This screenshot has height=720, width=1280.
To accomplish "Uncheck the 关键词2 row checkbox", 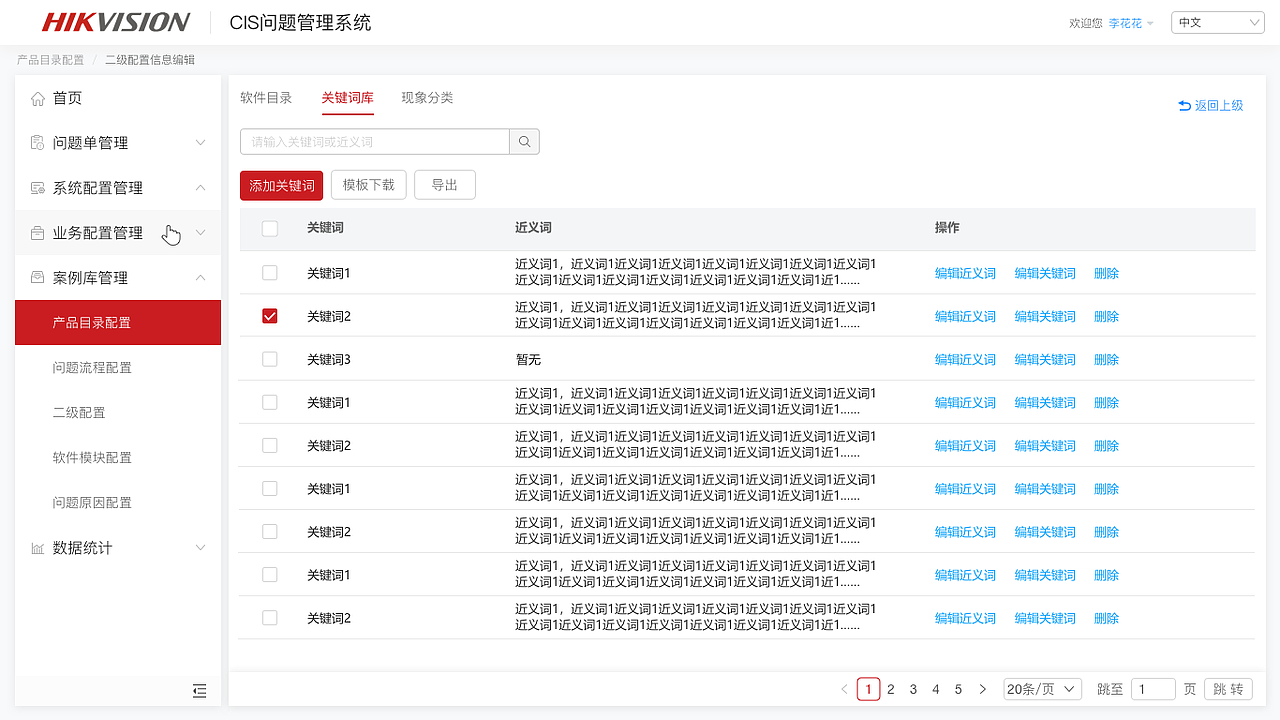I will [x=269, y=315].
